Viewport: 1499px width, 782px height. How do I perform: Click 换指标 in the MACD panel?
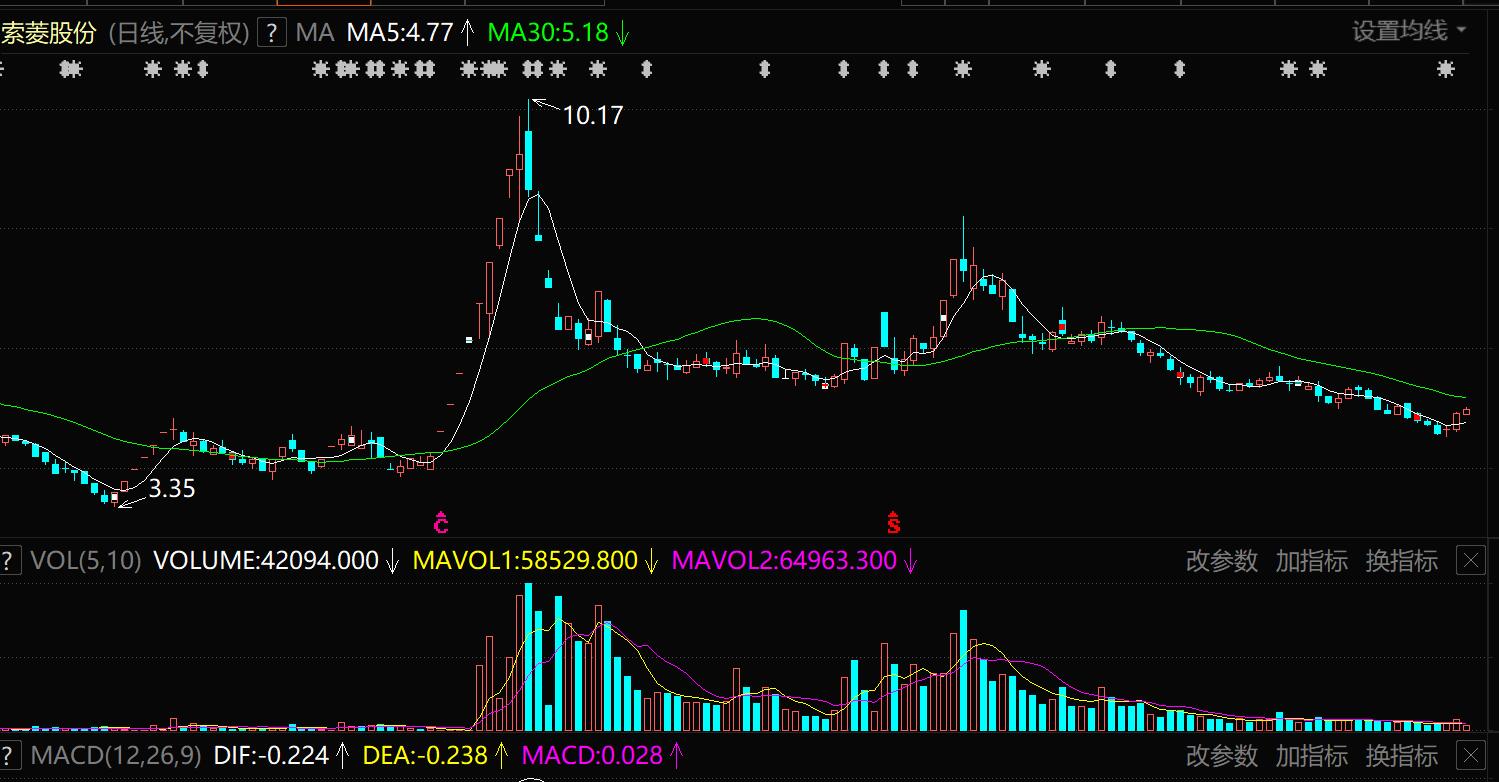click(x=1401, y=755)
